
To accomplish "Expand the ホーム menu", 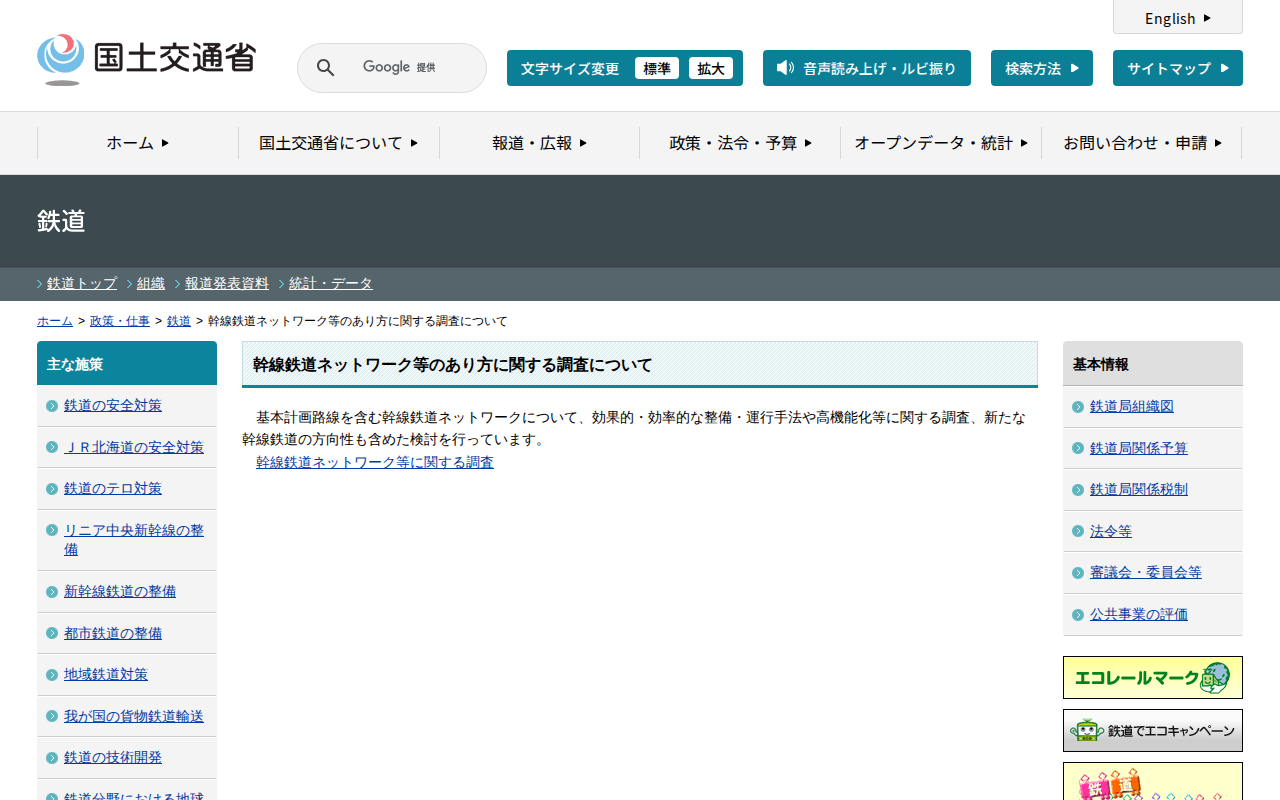I will [138, 143].
